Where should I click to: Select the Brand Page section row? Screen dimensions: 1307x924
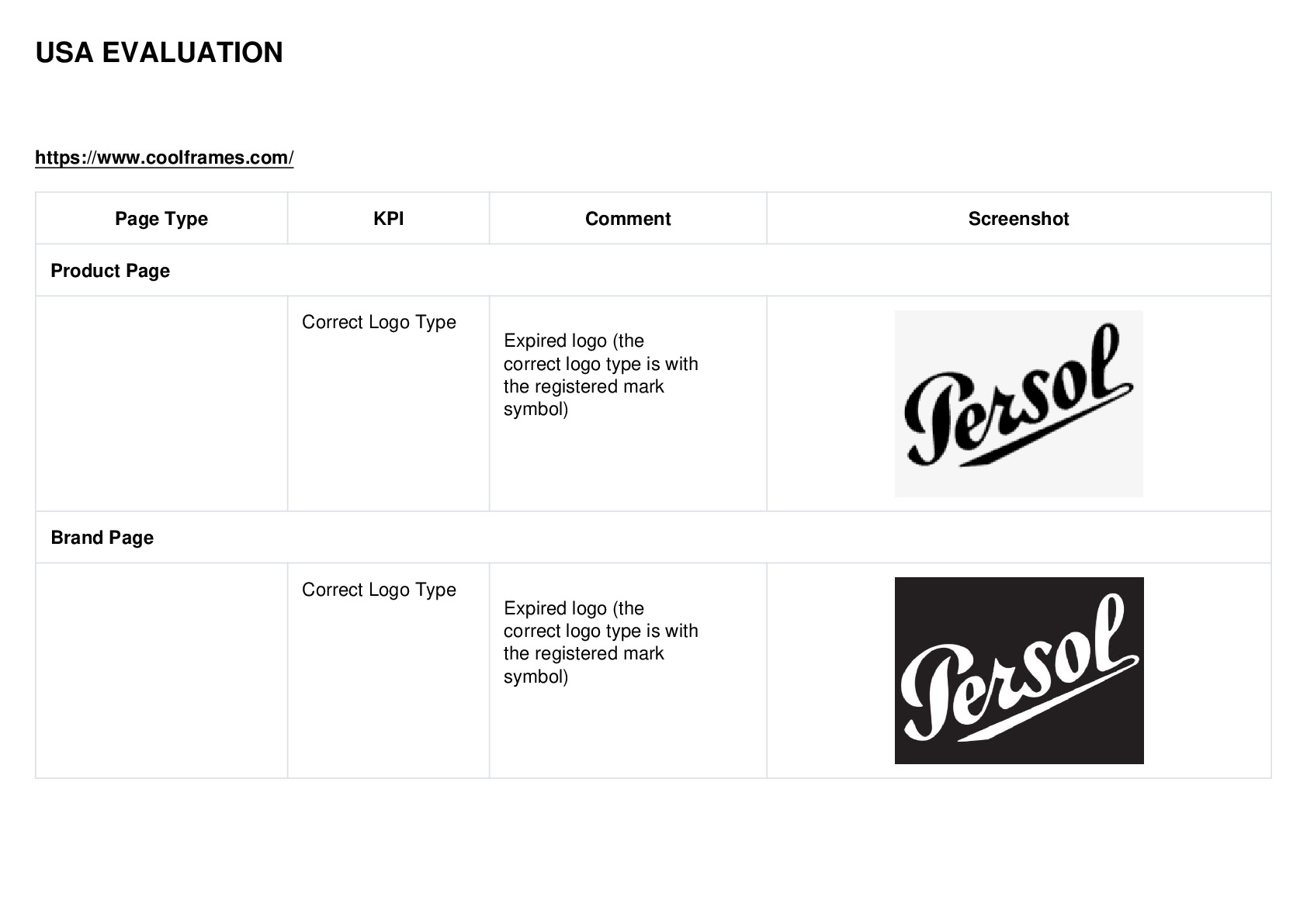tap(653, 537)
